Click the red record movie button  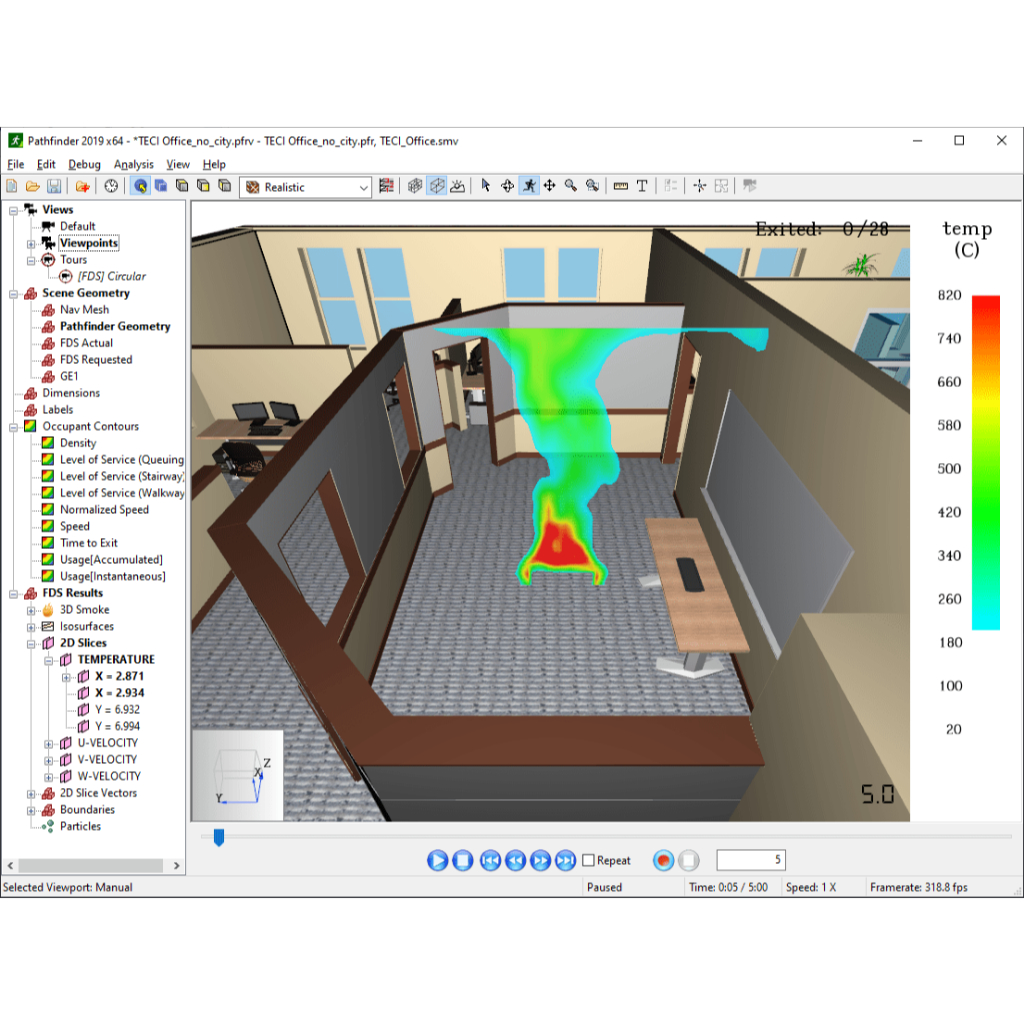663,860
